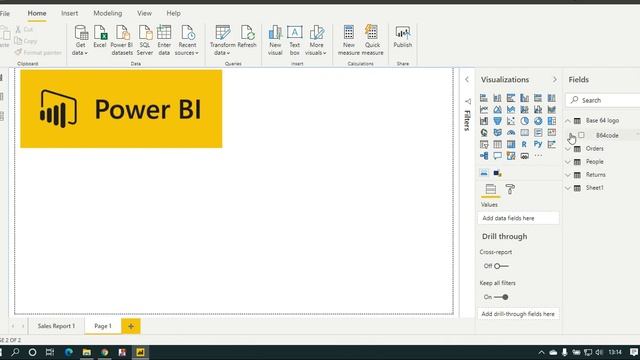
Task: Click the Add data fields here well
Action: coord(518,218)
